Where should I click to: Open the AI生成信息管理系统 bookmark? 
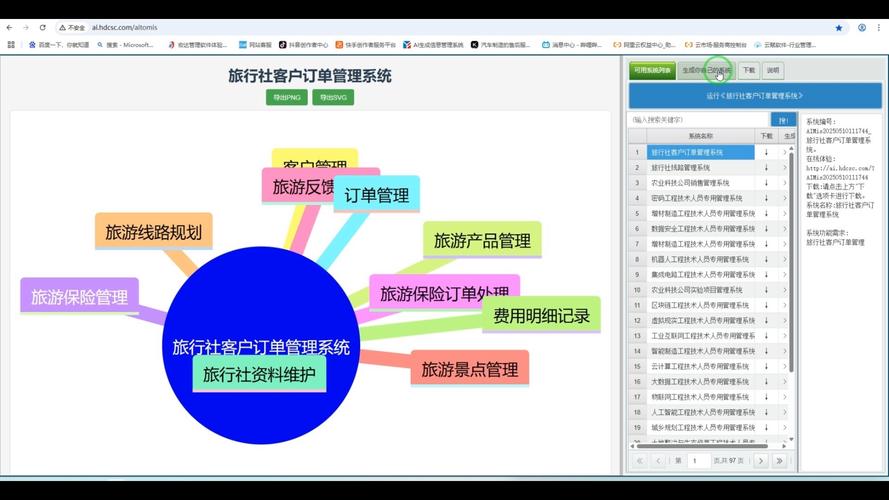point(433,44)
